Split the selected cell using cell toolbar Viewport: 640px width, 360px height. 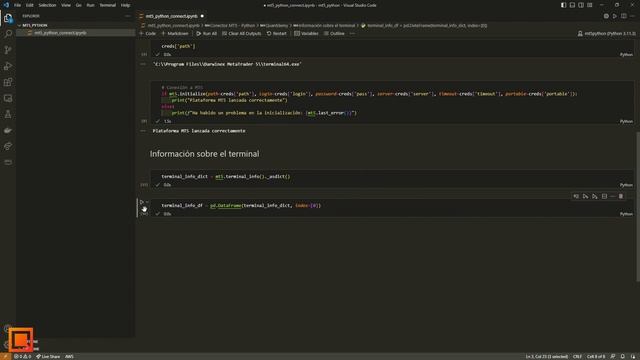click(604, 196)
